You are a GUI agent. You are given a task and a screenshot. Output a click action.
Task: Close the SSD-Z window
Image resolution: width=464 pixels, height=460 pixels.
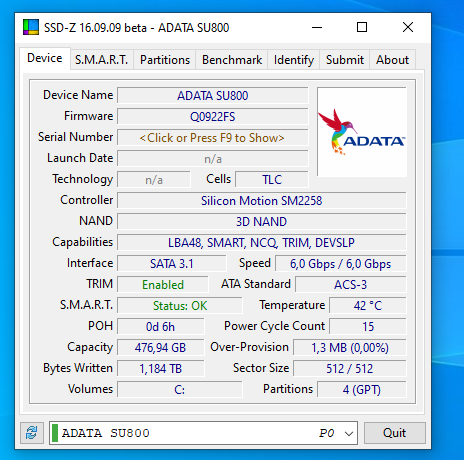coord(408,27)
